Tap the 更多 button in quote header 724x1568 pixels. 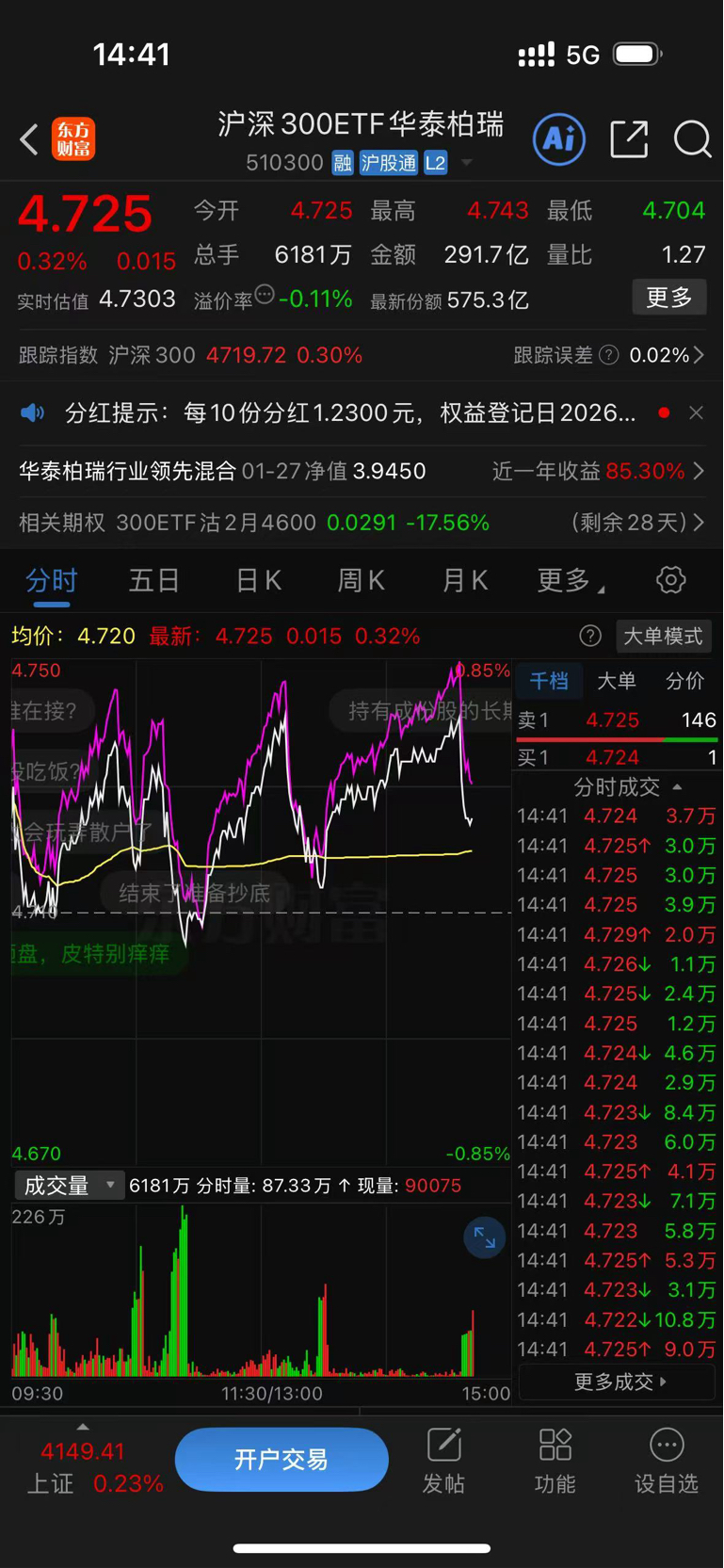pyautogui.click(x=669, y=298)
